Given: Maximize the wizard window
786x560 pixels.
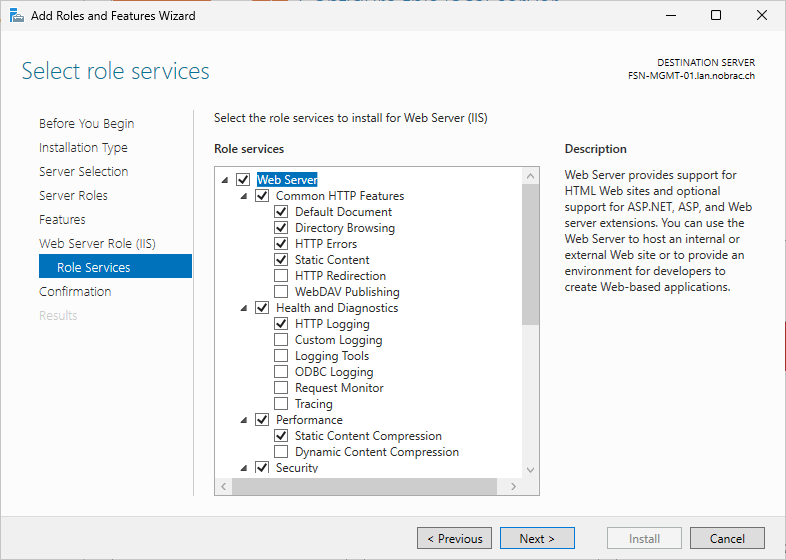Looking at the screenshot, I should [716, 16].
